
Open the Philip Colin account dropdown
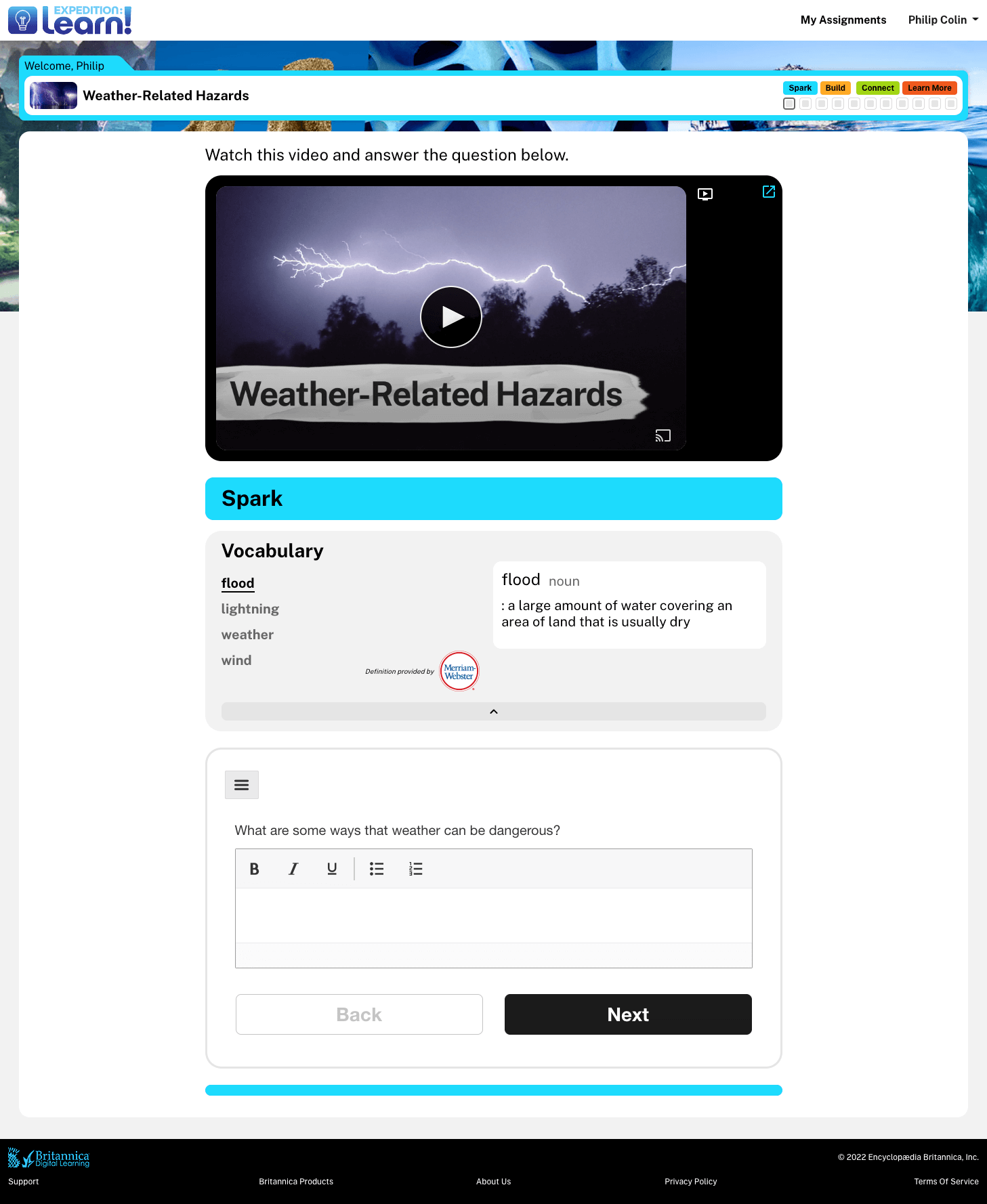[x=942, y=20]
